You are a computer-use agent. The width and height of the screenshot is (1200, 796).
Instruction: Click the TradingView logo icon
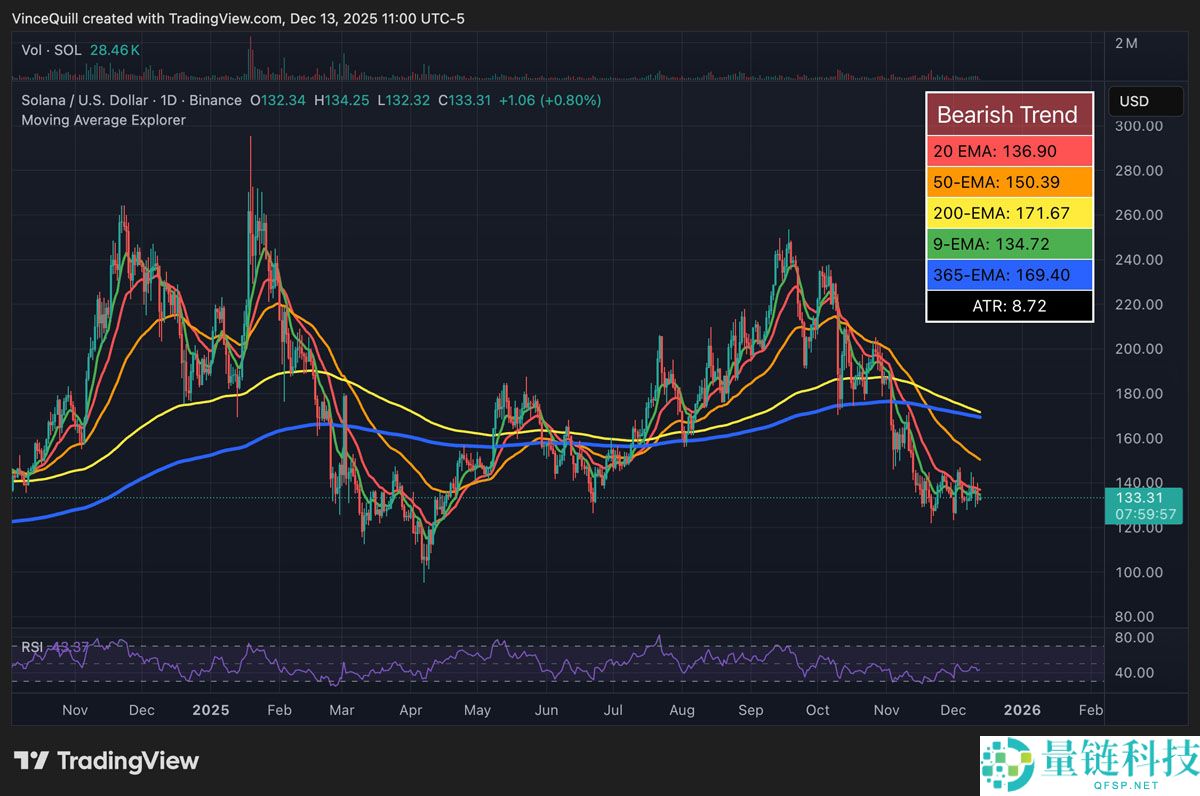[x=31, y=761]
